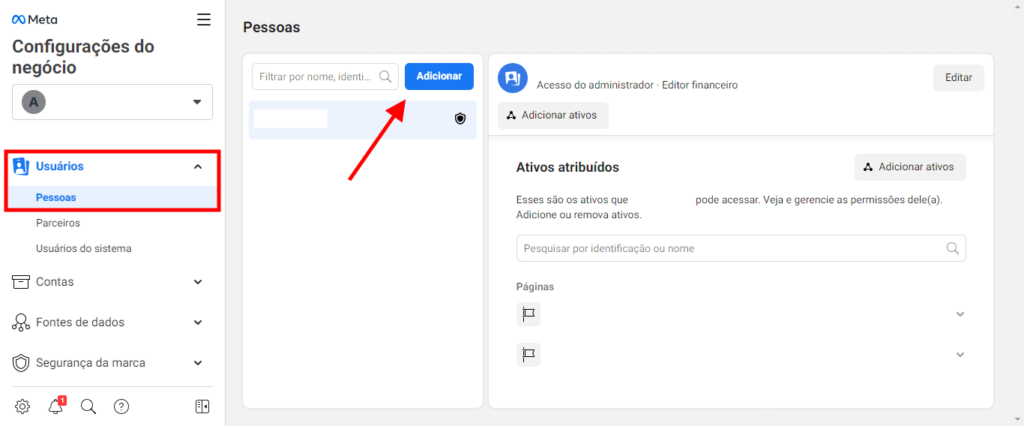
Task: Open the business account selector dropdown
Action: (112, 102)
